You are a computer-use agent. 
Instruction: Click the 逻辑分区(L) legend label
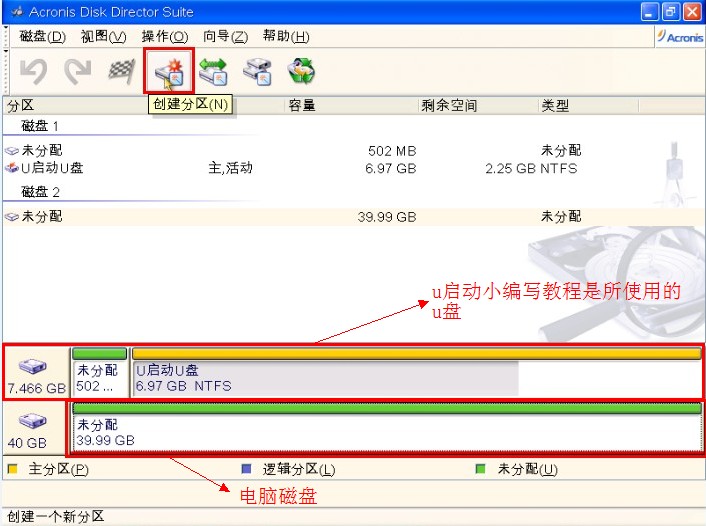click(x=299, y=469)
